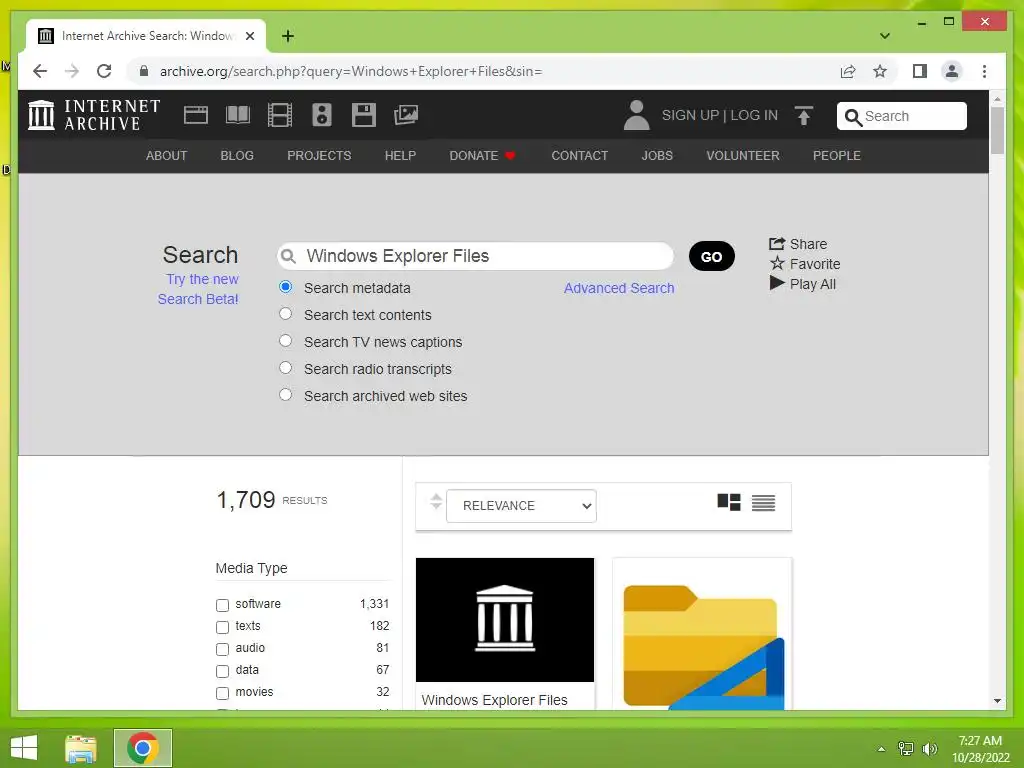Viewport: 1024px width, 768px height.
Task: Click Chrome back arrow
Action: click(40, 71)
